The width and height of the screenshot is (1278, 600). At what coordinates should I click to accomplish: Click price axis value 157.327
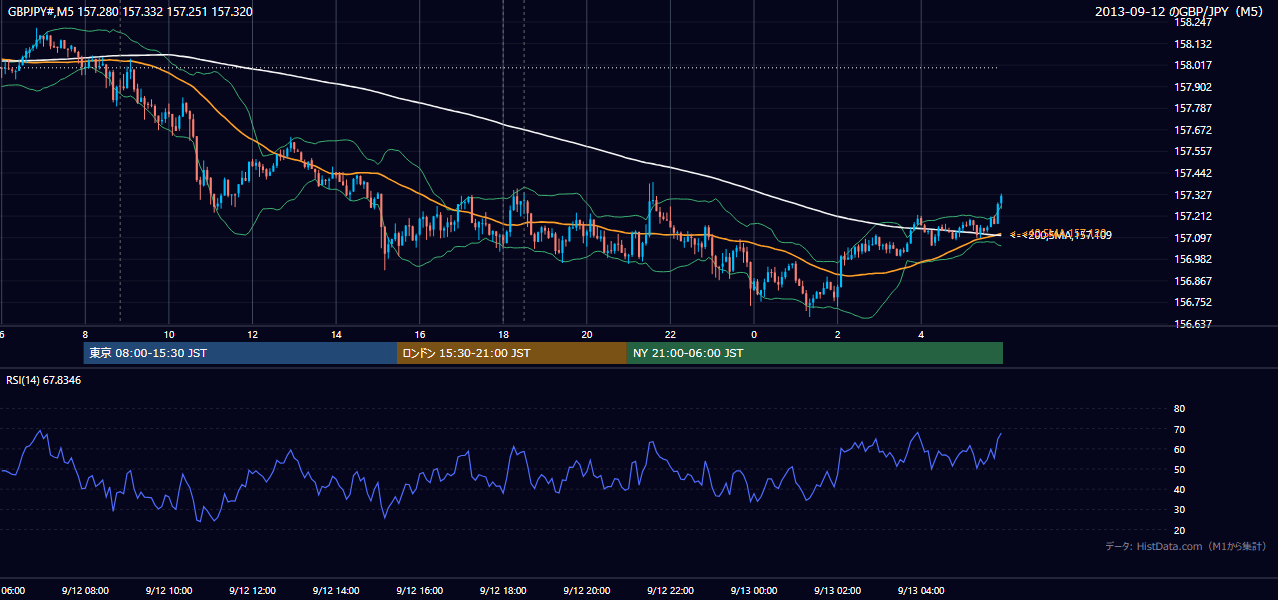click(x=1194, y=195)
